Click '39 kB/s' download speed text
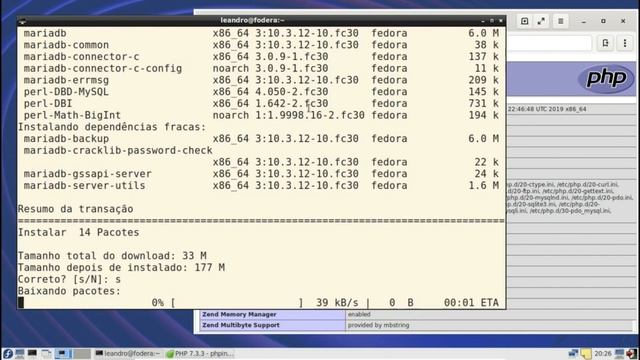640x360 pixels. [x=337, y=303]
